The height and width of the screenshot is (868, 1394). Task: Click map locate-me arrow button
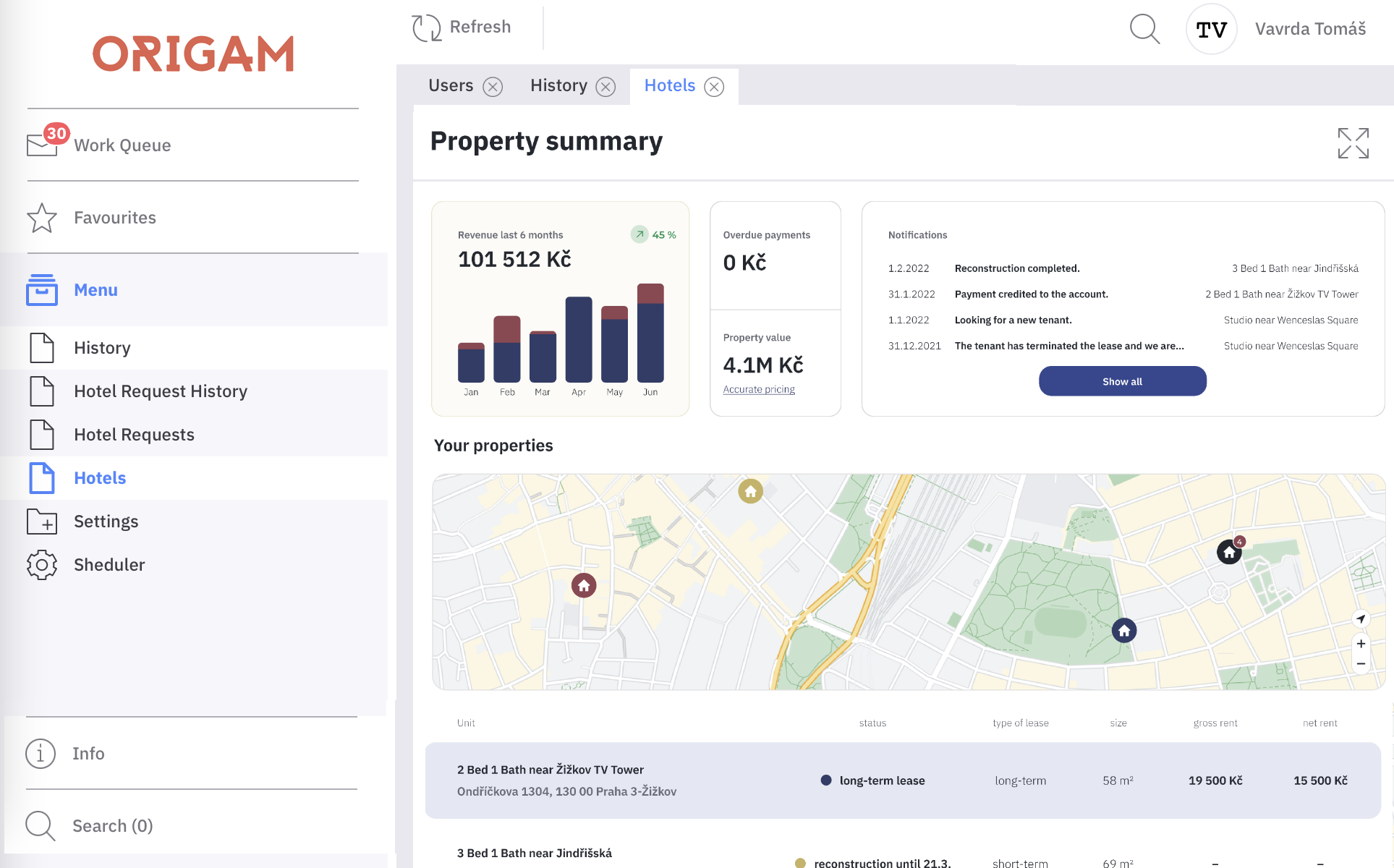tap(1361, 619)
